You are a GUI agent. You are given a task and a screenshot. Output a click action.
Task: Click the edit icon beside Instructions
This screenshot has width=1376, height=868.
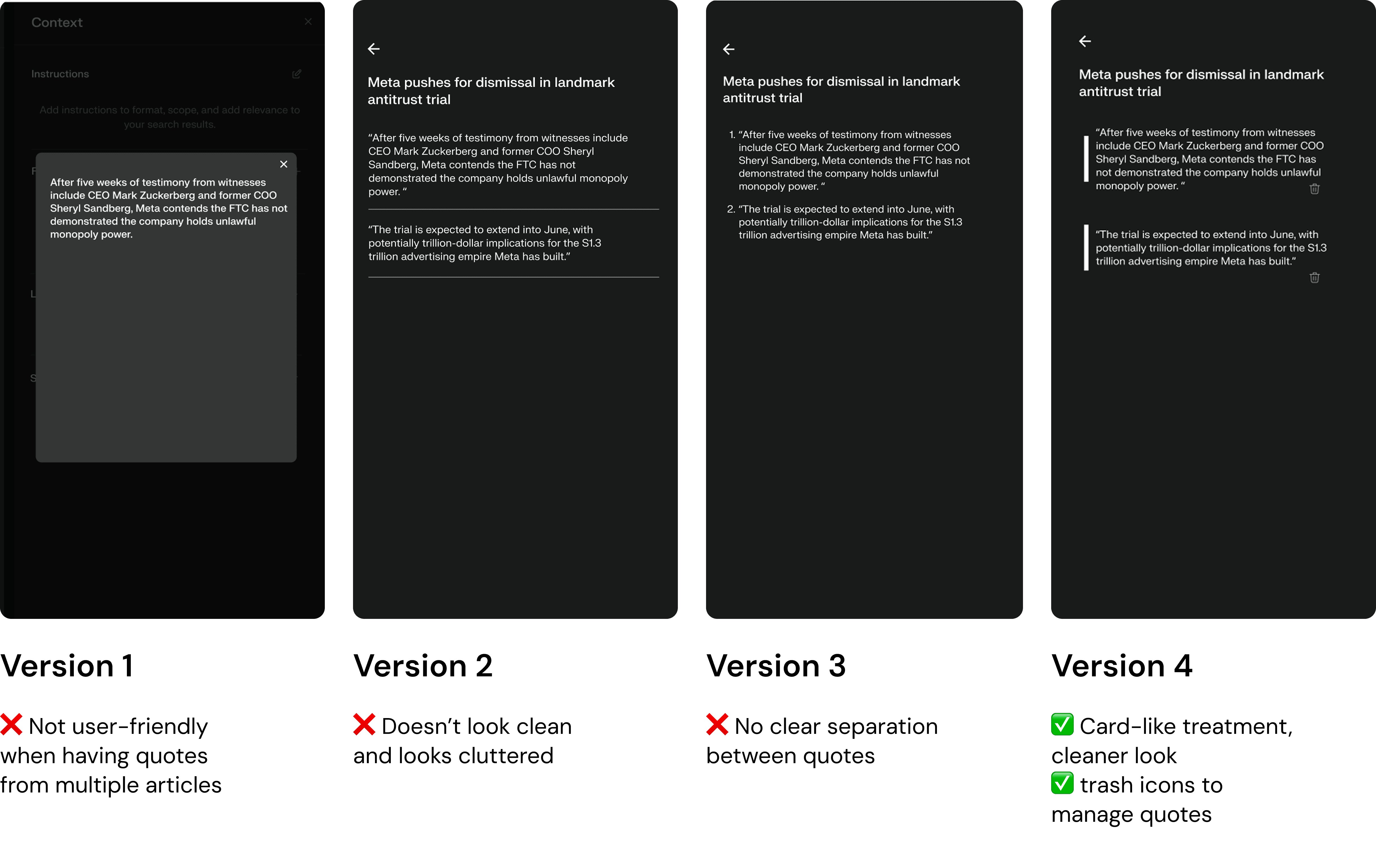click(x=297, y=74)
